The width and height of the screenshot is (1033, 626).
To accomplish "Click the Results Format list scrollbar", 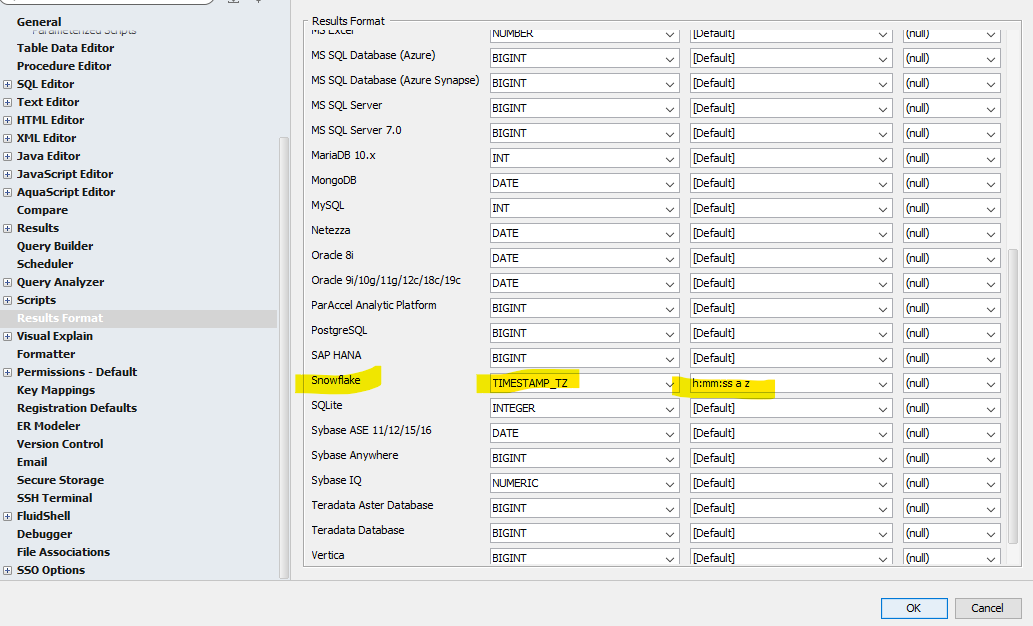I will [x=1012, y=400].
